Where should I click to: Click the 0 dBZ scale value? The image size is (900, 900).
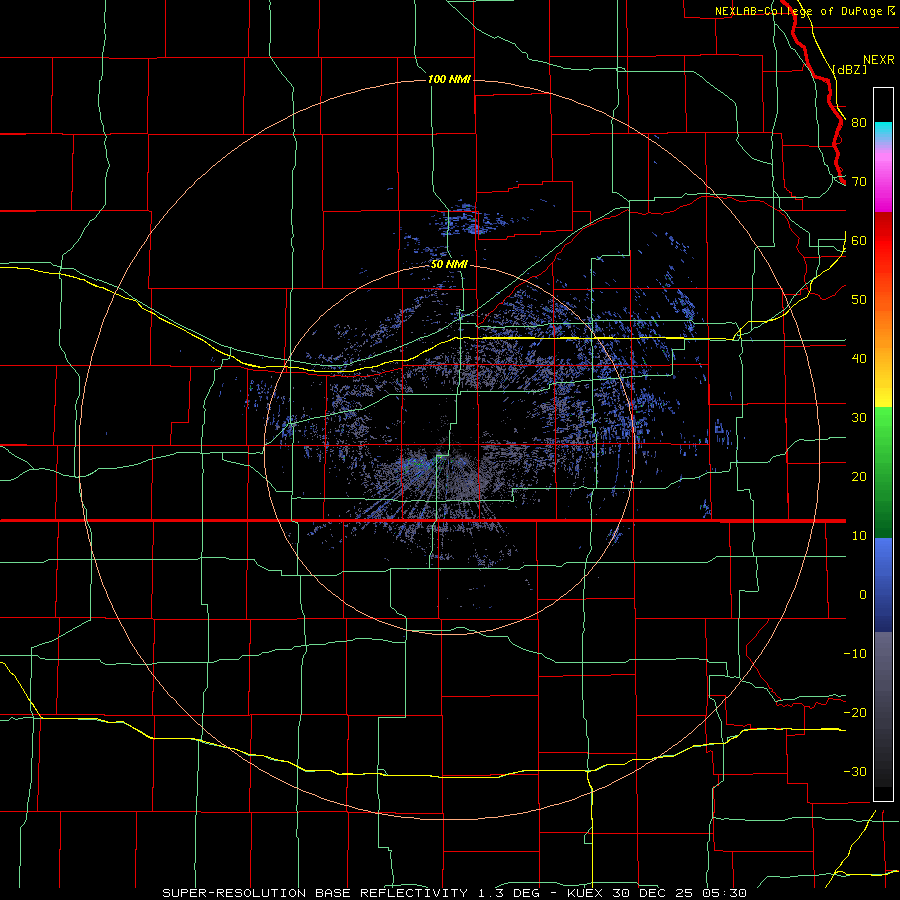click(x=863, y=595)
